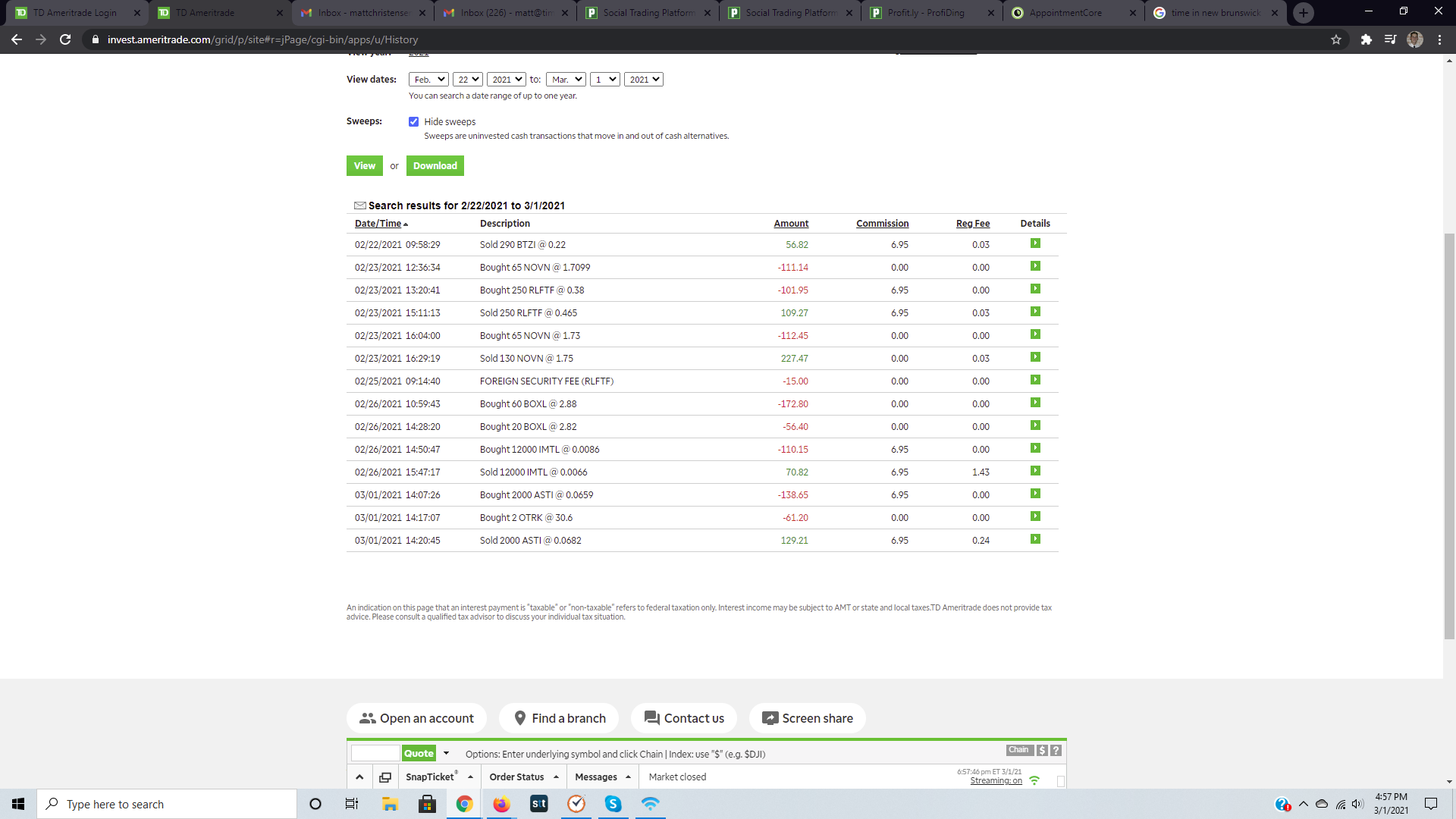Uncheck the Hide sweeps checkbox

click(413, 121)
